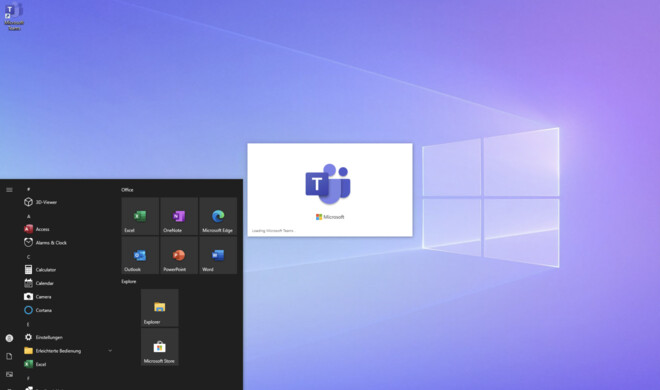Open Alarms & Clock app
Screen dimensions: 660x390
45,242
